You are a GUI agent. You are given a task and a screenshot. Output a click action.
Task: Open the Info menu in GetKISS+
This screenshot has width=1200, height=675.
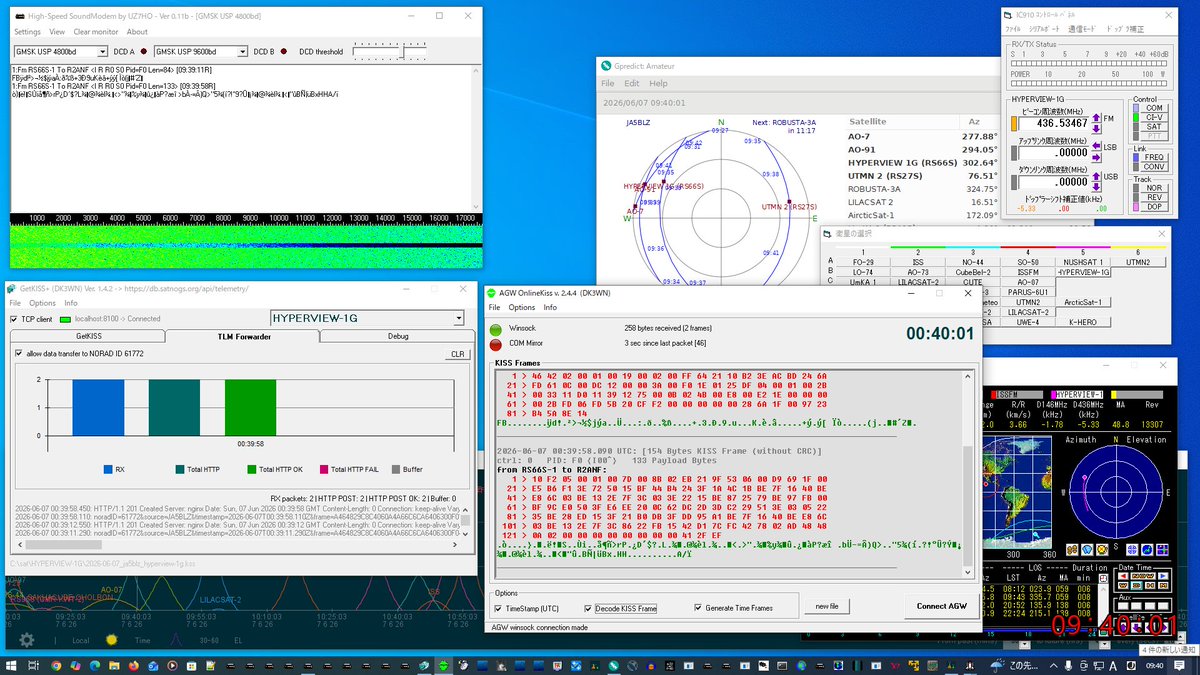71,303
